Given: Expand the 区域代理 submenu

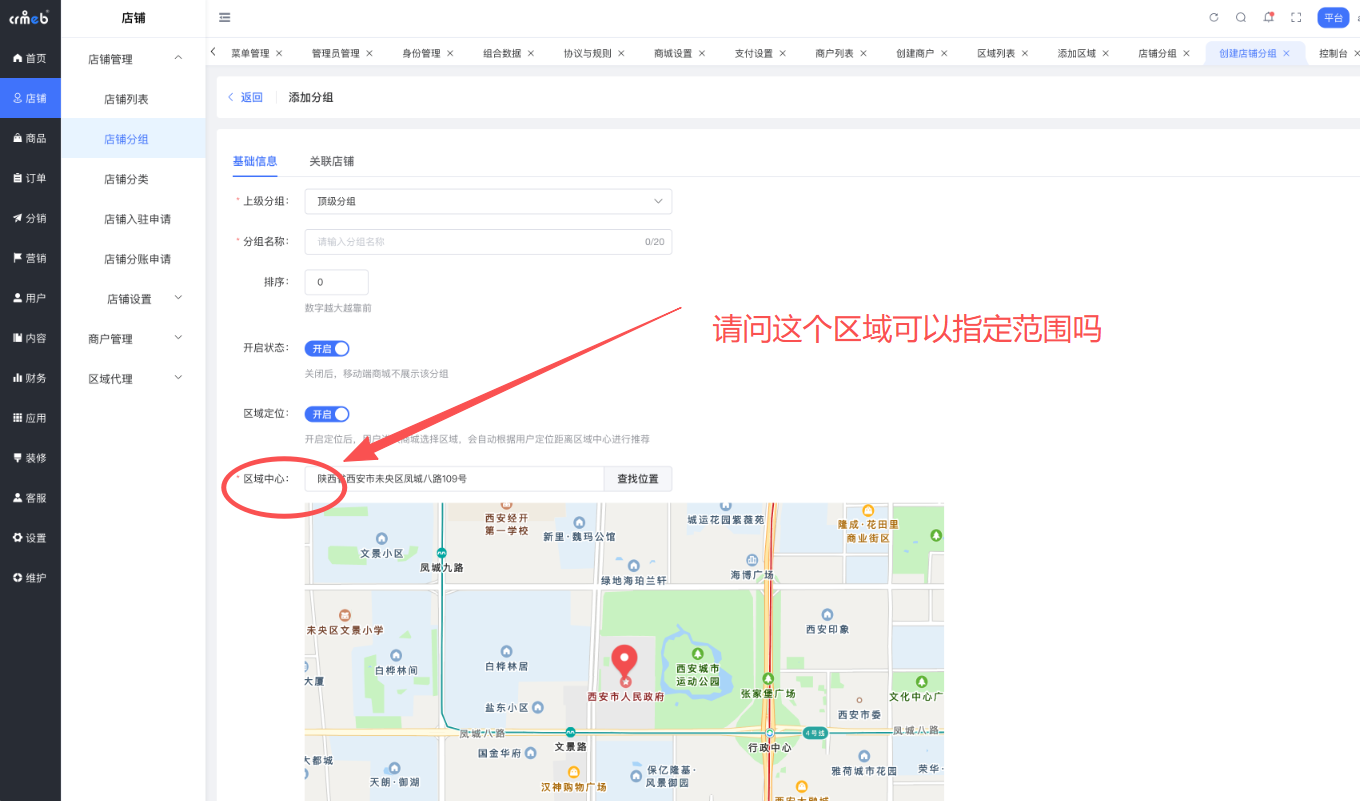Looking at the screenshot, I should 134,379.
